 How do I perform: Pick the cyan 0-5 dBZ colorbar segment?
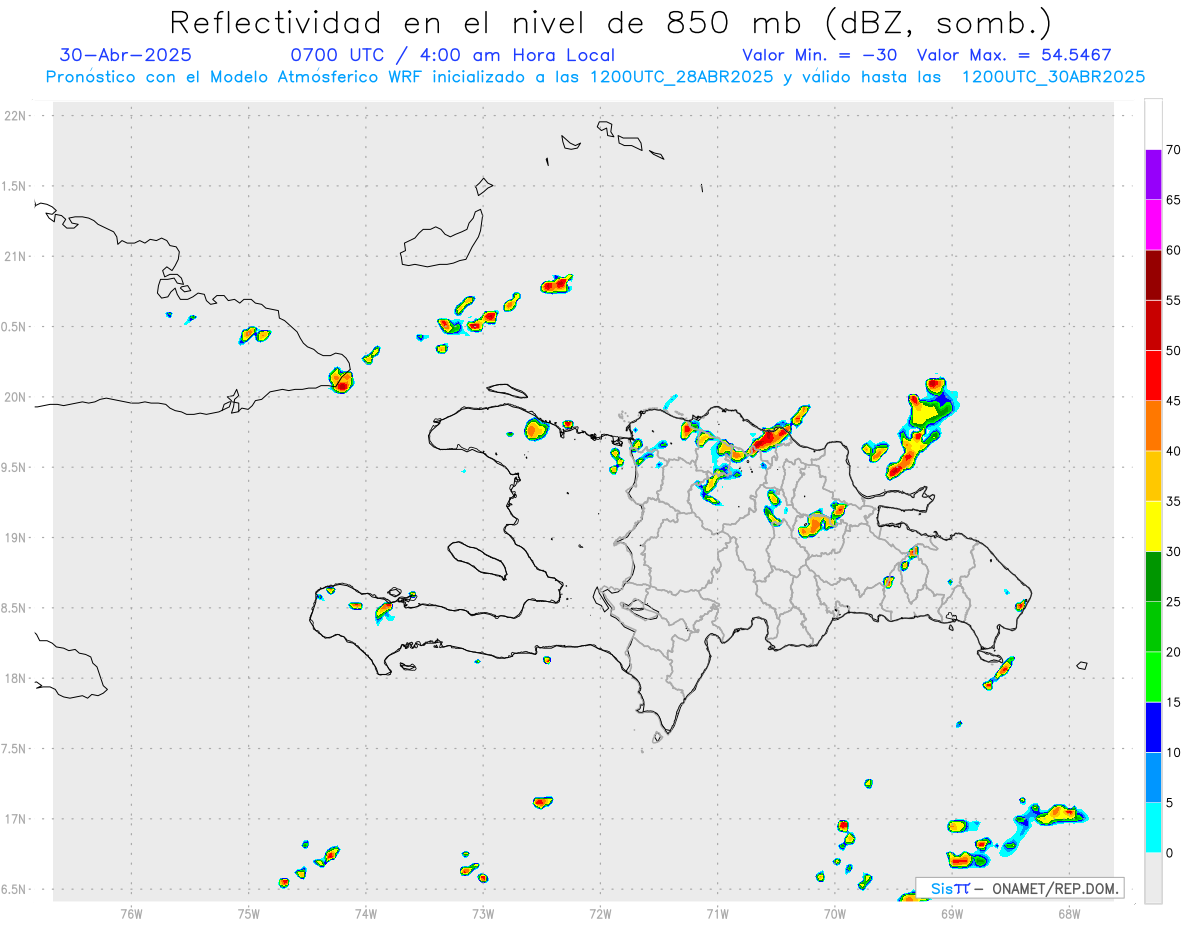(x=1153, y=827)
